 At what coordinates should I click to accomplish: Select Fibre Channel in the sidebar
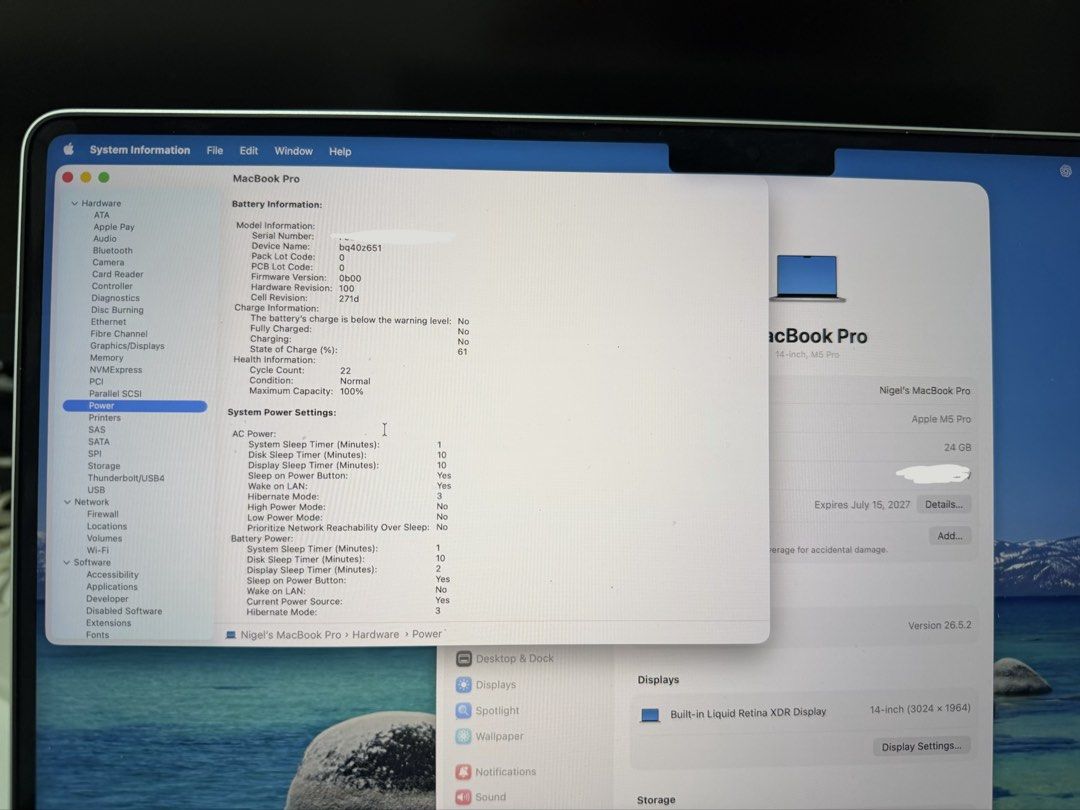pyautogui.click(x=118, y=334)
